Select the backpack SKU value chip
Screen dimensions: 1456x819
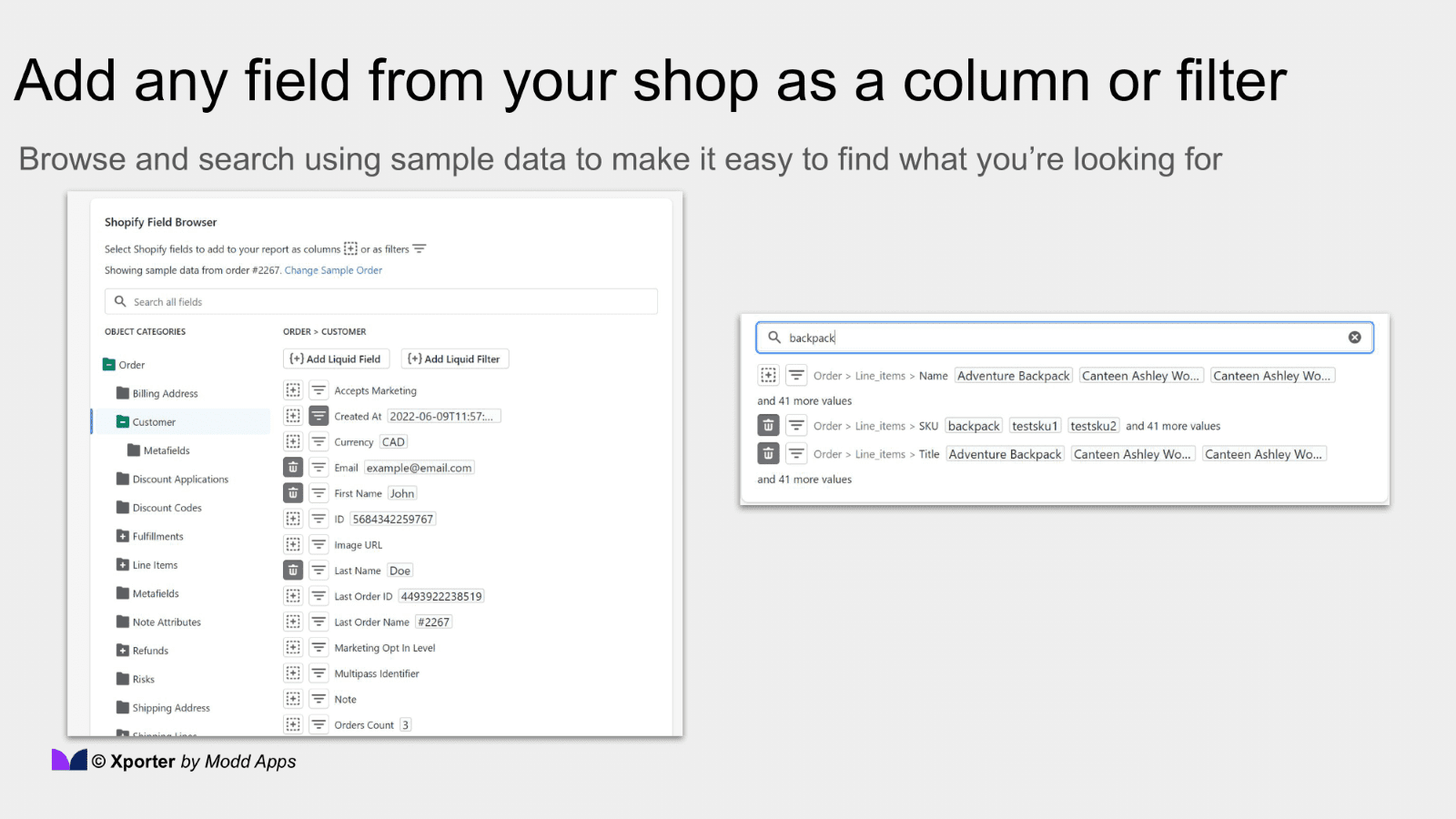[973, 425]
